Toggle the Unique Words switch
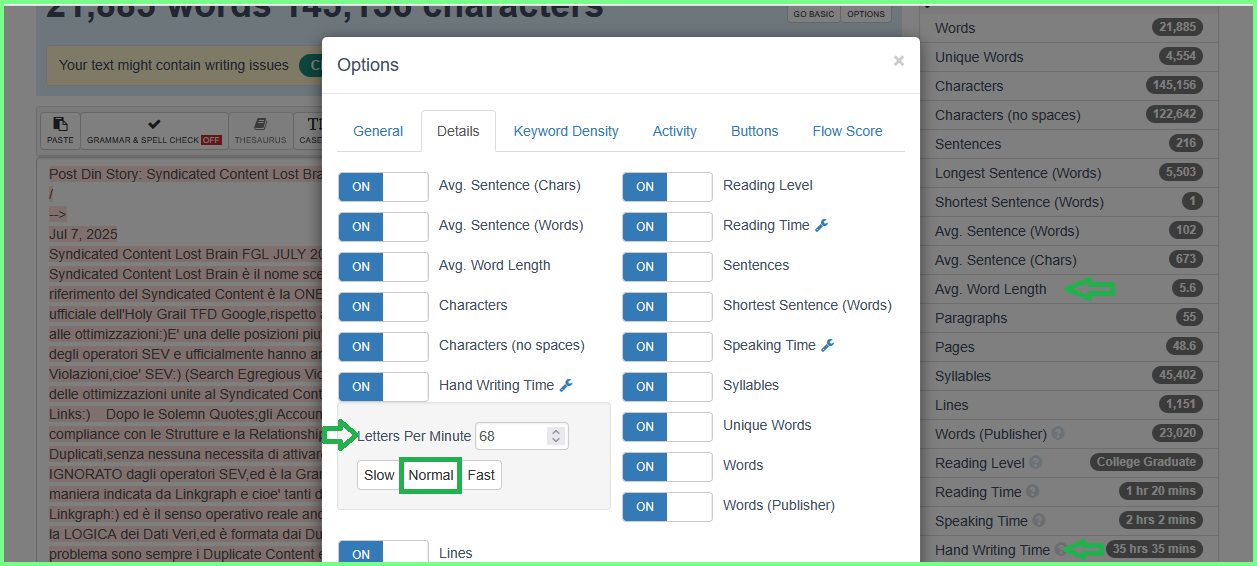The width and height of the screenshot is (1257, 566). (667, 426)
